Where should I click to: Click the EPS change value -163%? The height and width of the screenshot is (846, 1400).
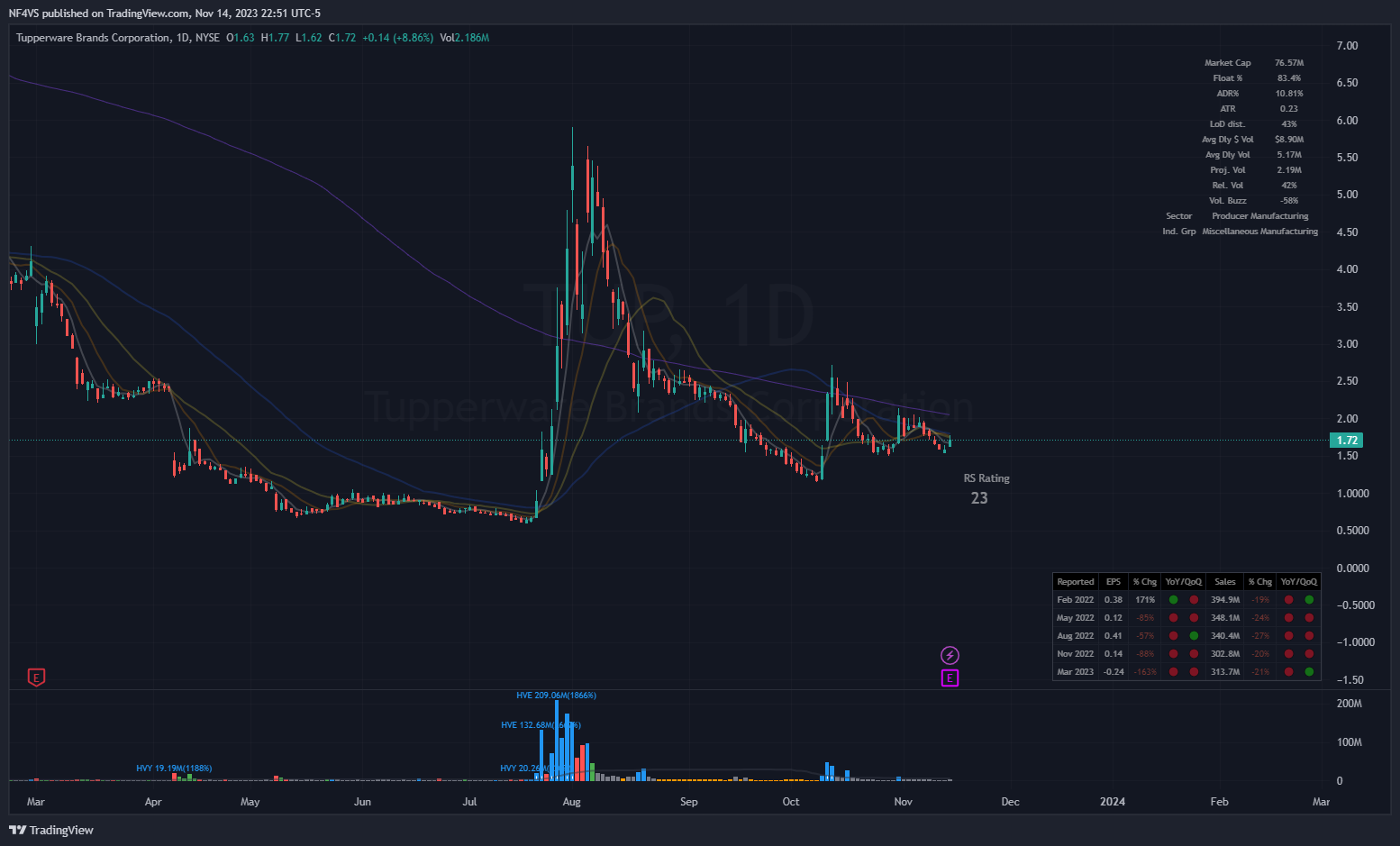pyautogui.click(x=1145, y=672)
